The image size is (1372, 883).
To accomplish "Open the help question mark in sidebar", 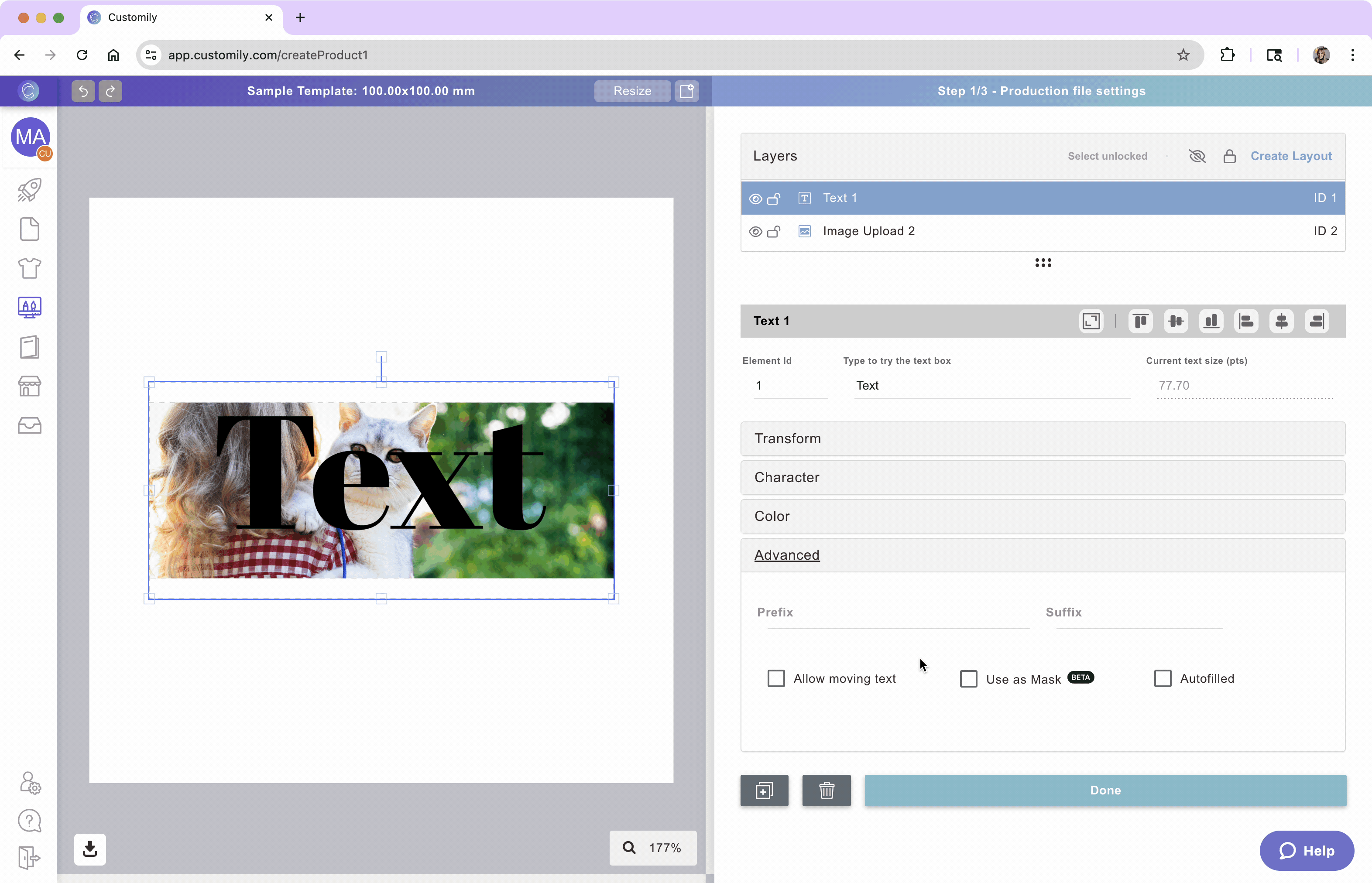I will click(29, 821).
